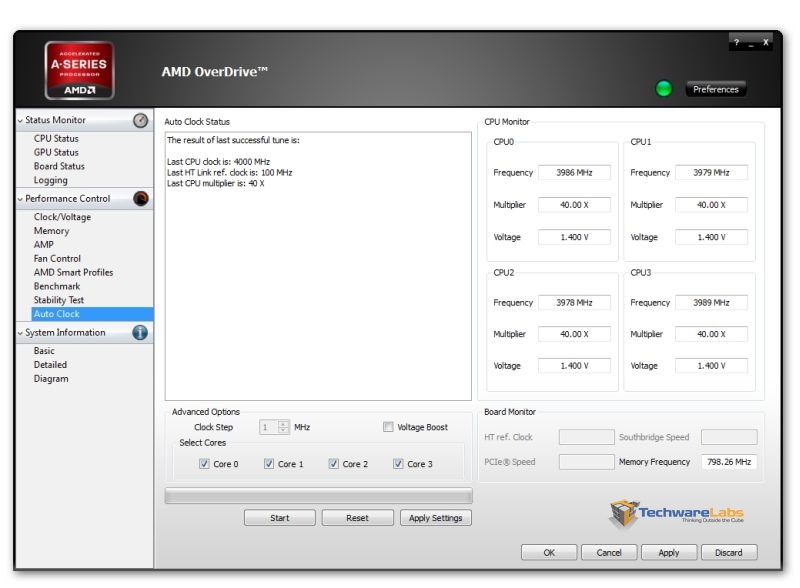The image size is (800, 588).
Task: Click the CPU3 Multiplier field
Action: [711, 334]
